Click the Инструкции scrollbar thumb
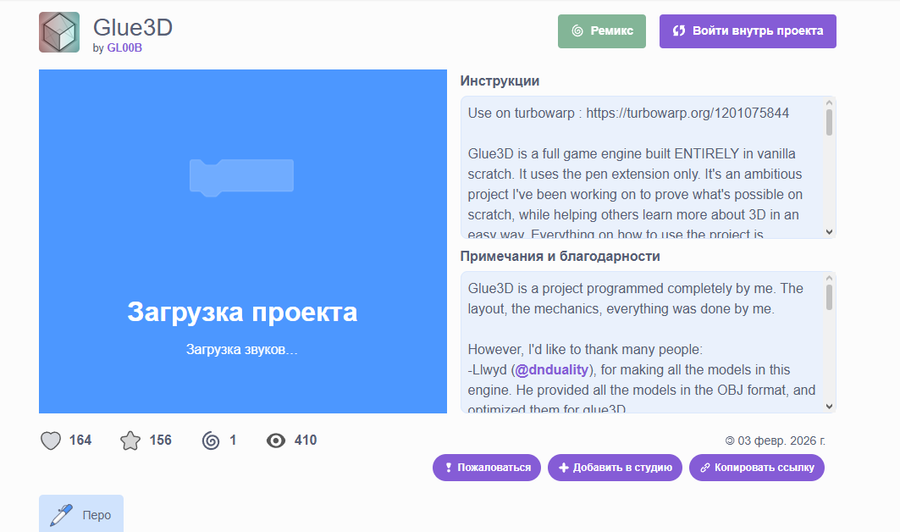 tap(829, 122)
